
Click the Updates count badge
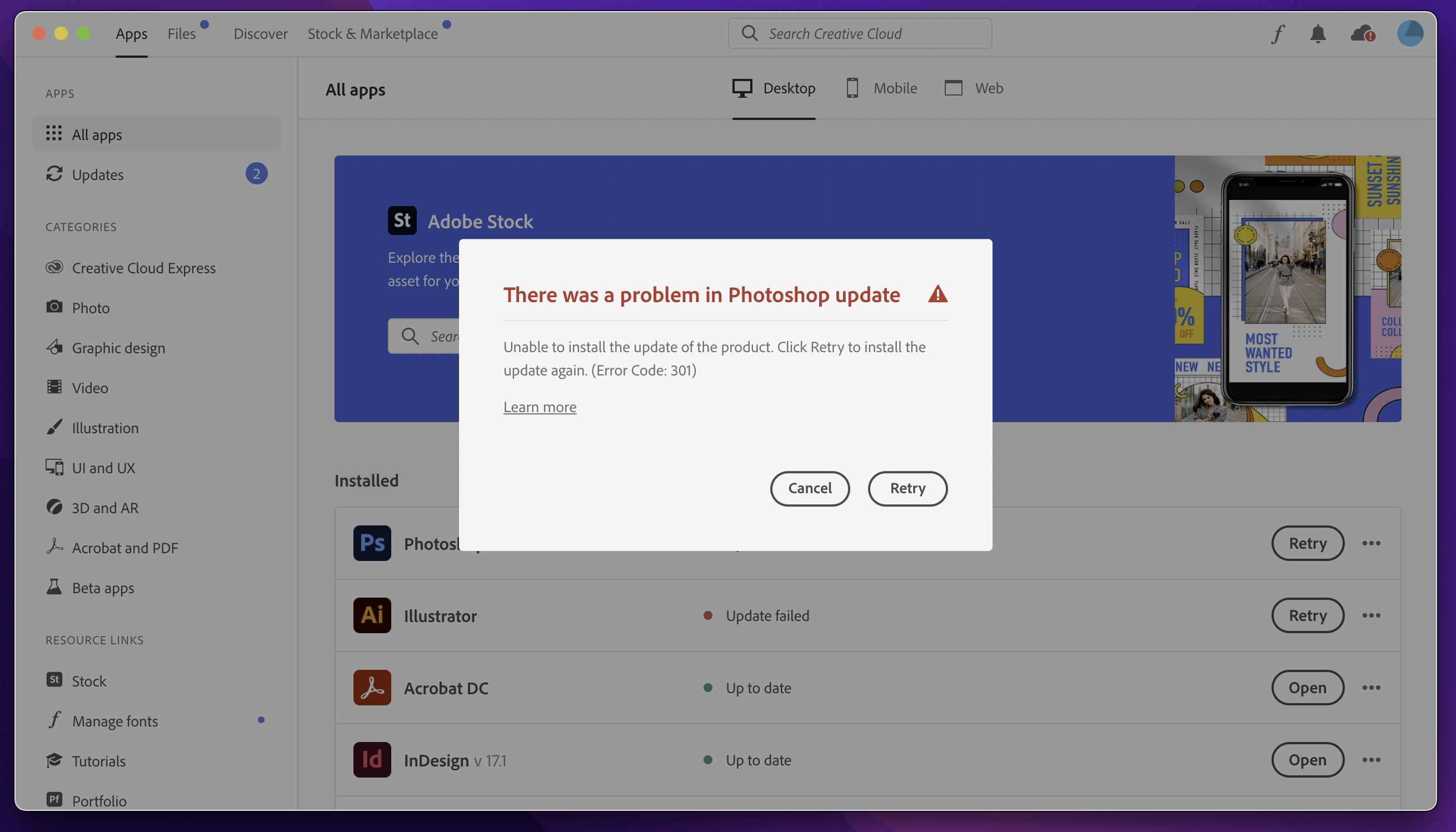(256, 174)
